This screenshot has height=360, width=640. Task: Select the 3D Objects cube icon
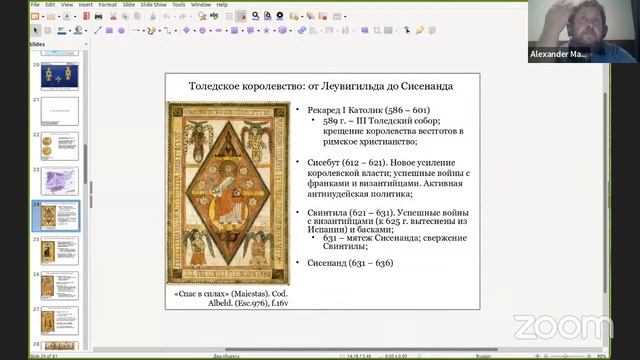(282, 30)
